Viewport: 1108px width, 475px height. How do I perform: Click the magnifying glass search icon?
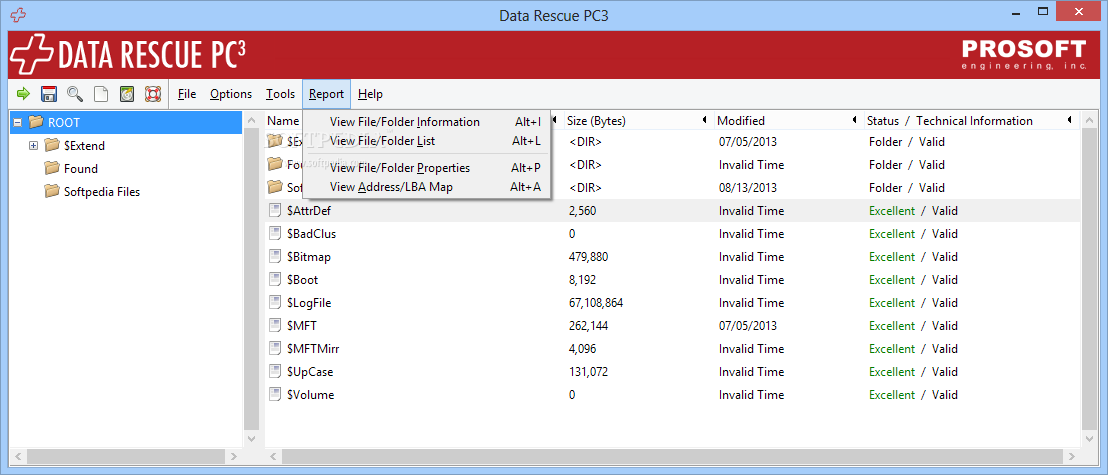pyautogui.click(x=74, y=94)
